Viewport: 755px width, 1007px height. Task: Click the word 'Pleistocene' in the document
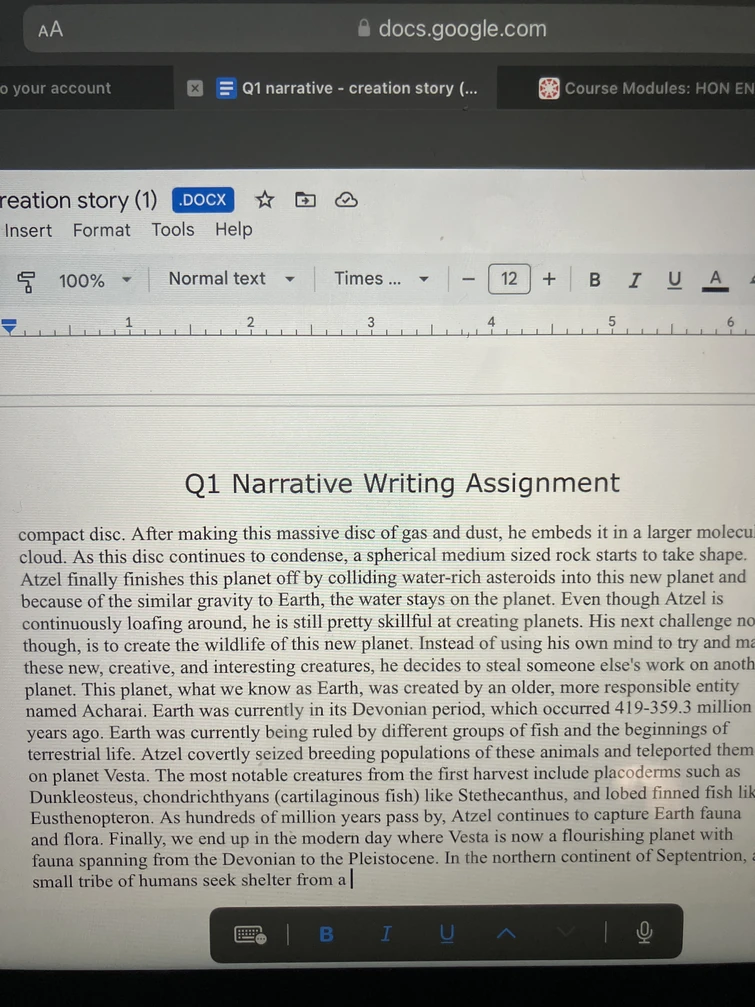click(392, 859)
